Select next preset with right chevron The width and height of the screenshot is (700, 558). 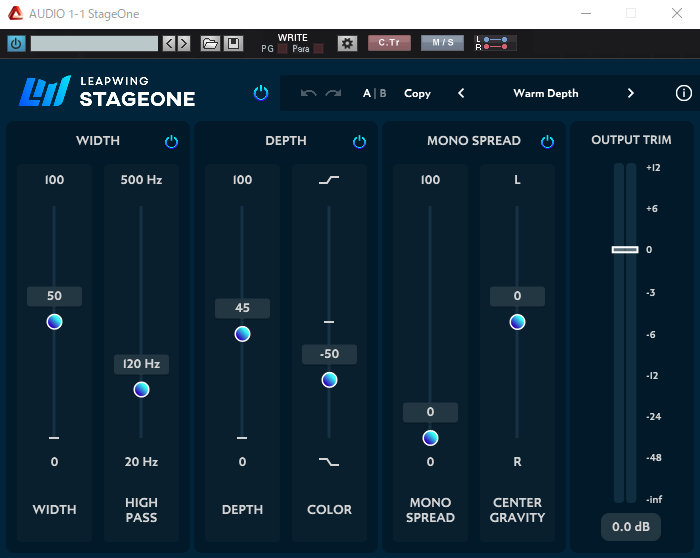click(x=630, y=93)
